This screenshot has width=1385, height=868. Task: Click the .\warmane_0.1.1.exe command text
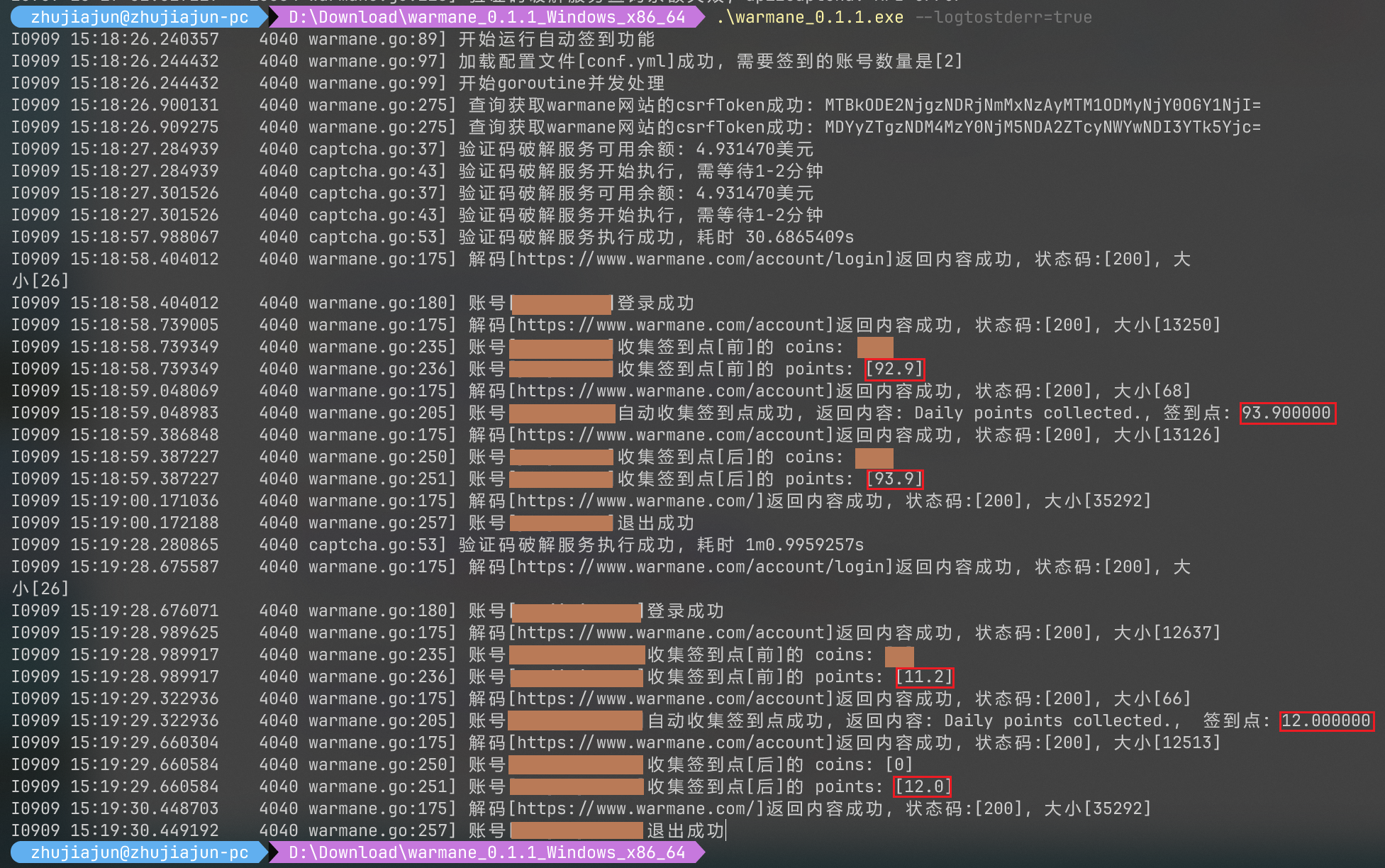(809, 17)
